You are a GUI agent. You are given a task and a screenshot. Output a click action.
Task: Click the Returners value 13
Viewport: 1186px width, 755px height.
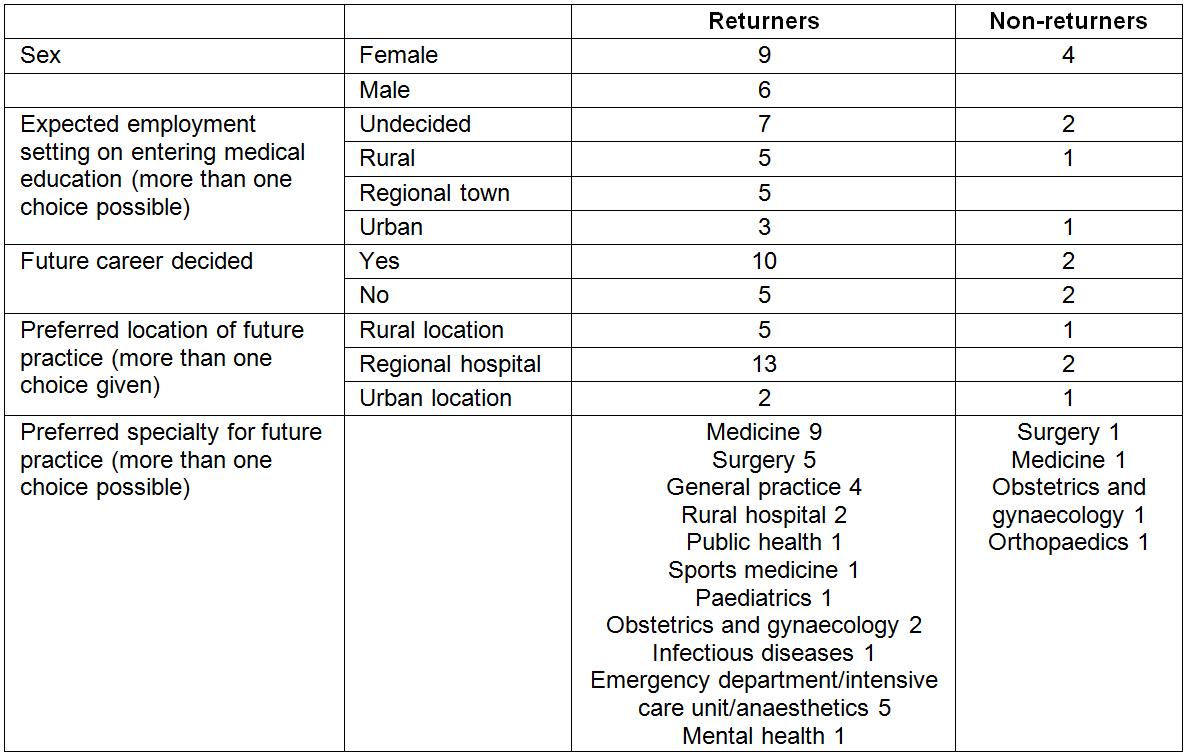tap(764, 365)
